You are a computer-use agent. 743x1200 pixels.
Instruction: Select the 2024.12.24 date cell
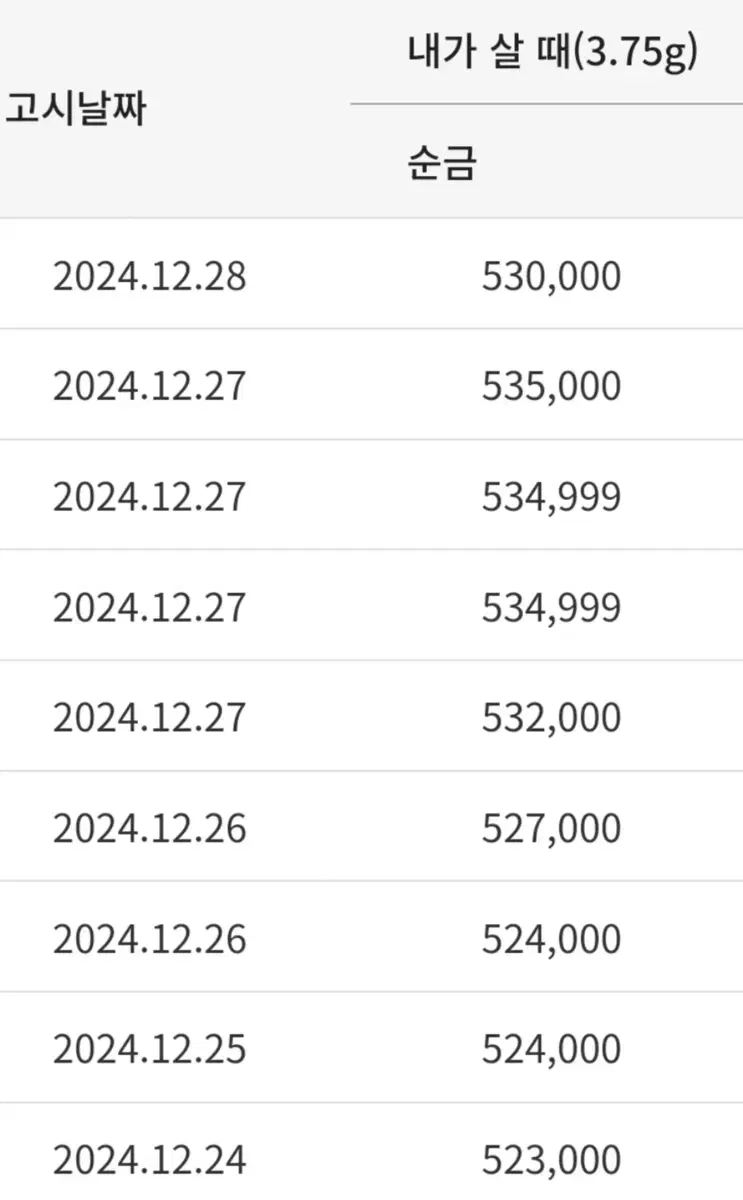[149, 1161]
